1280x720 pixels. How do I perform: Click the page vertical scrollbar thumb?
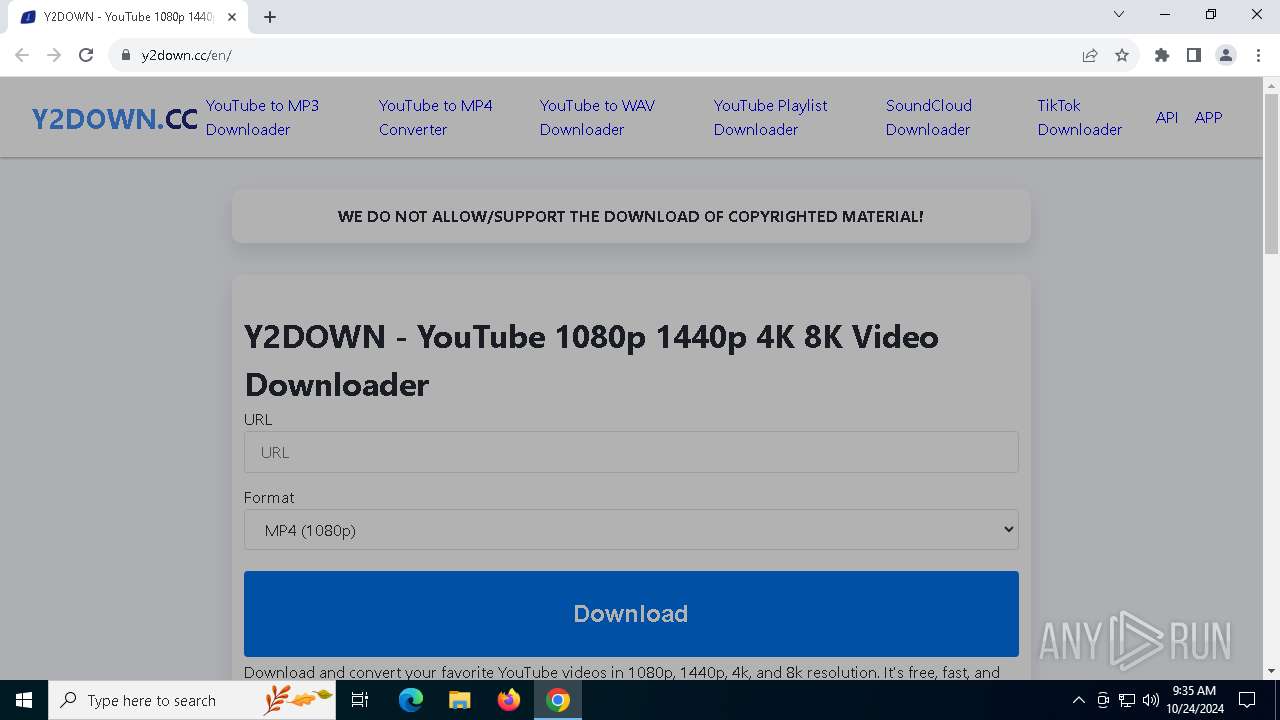point(1271,174)
